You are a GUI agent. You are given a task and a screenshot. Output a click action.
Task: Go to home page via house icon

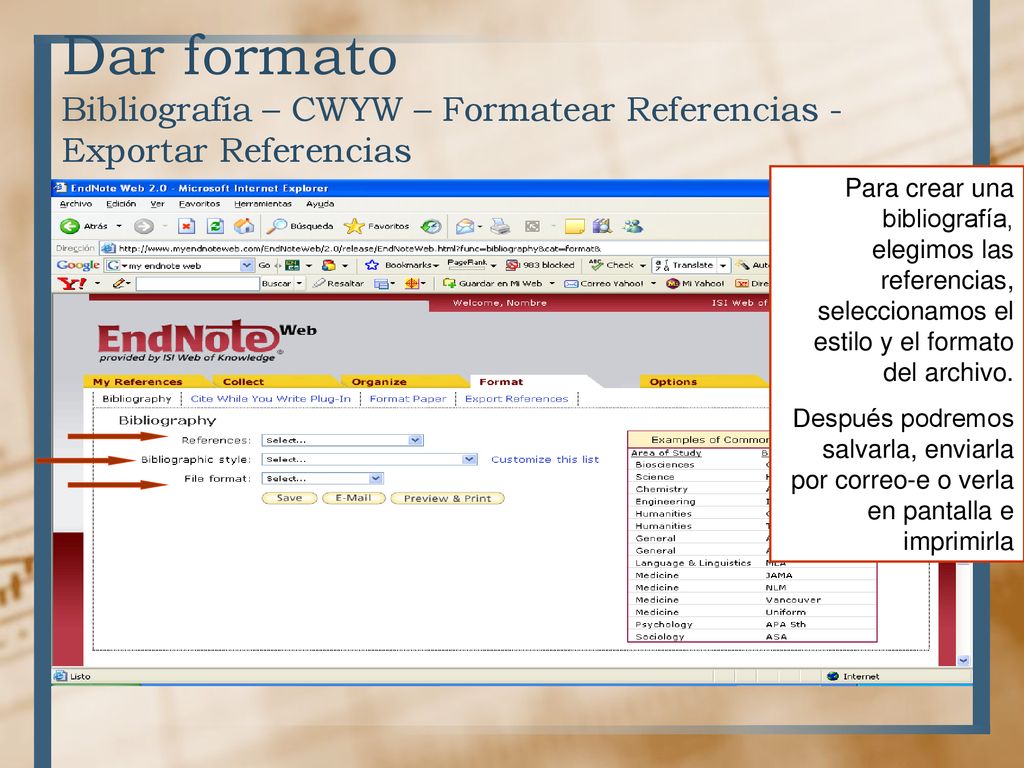click(x=244, y=226)
